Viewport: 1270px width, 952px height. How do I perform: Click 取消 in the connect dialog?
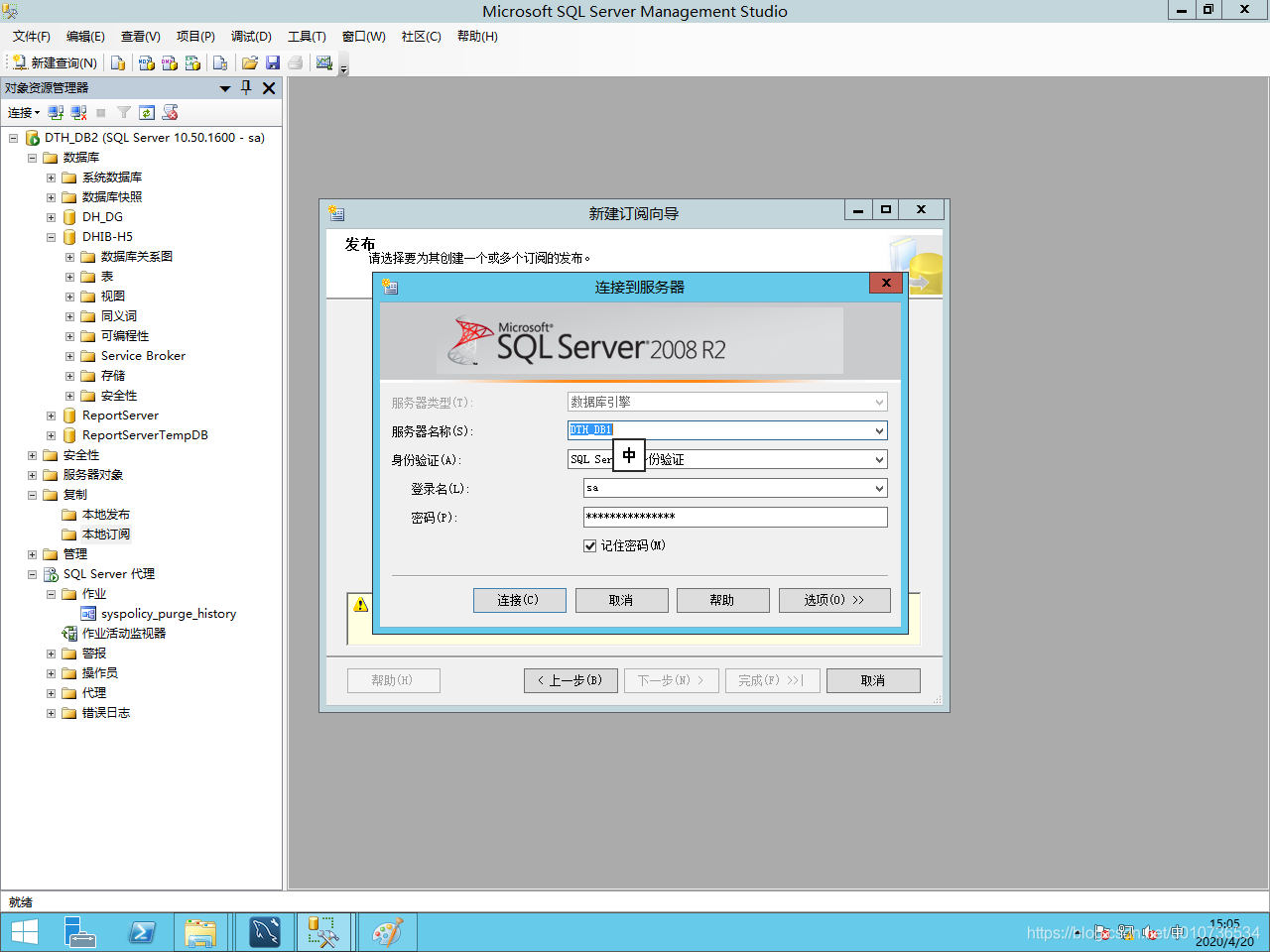click(621, 600)
